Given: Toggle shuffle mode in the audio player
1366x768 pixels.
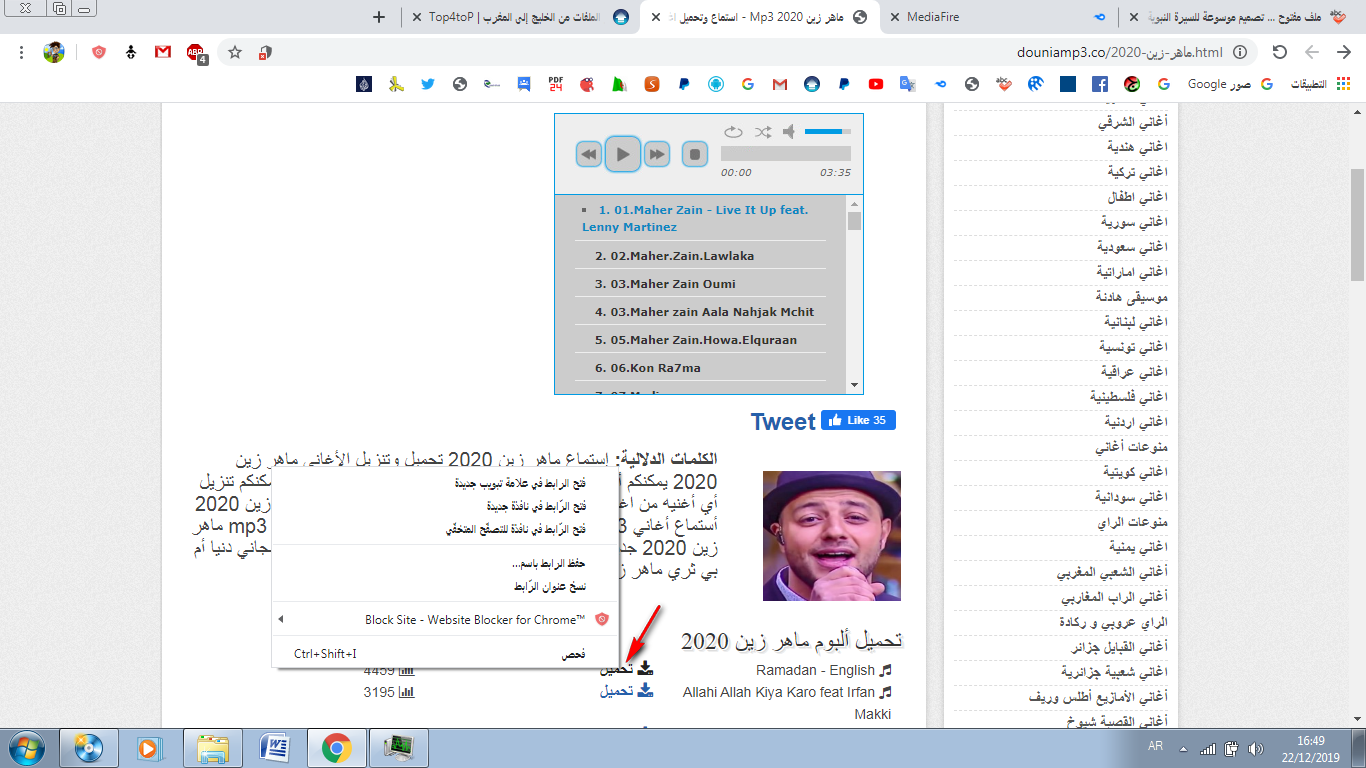Looking at the screenshot, I should click(x=763, y=132).
